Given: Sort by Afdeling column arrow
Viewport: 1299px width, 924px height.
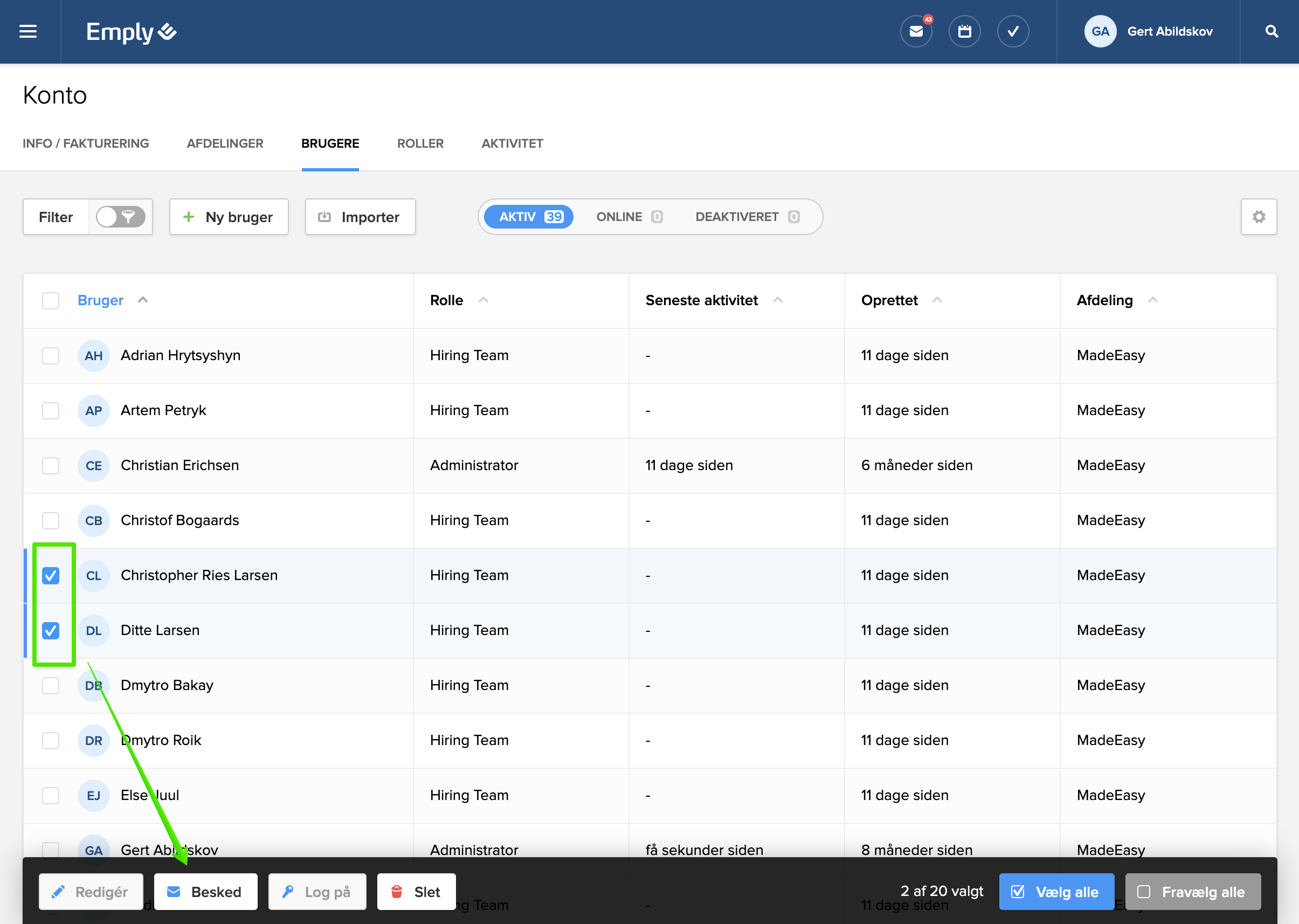Looking at the screenshot, I should pyautogui.click(x=1153, y=300).
